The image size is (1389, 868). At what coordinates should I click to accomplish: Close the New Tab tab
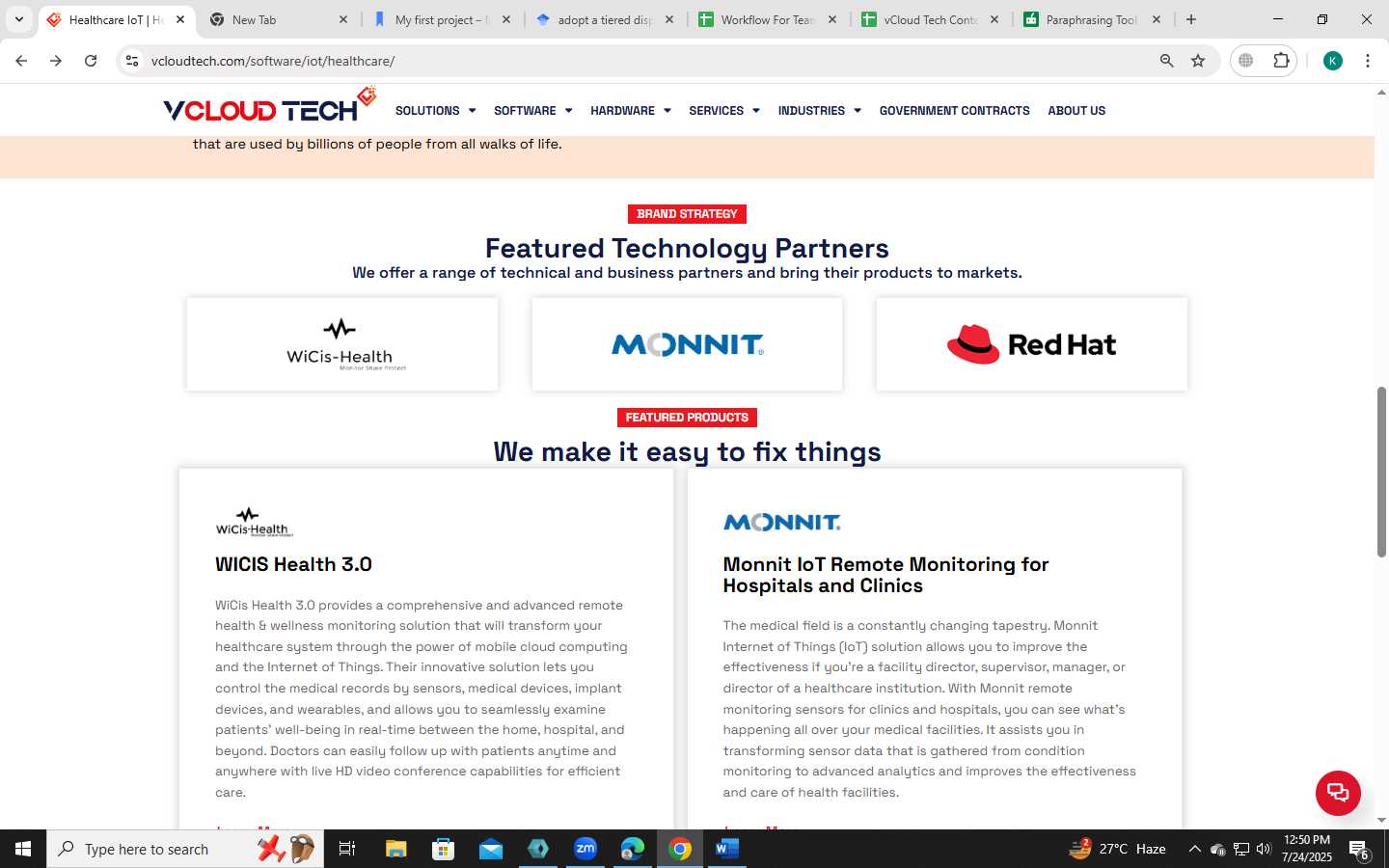[x=343, y=19]
